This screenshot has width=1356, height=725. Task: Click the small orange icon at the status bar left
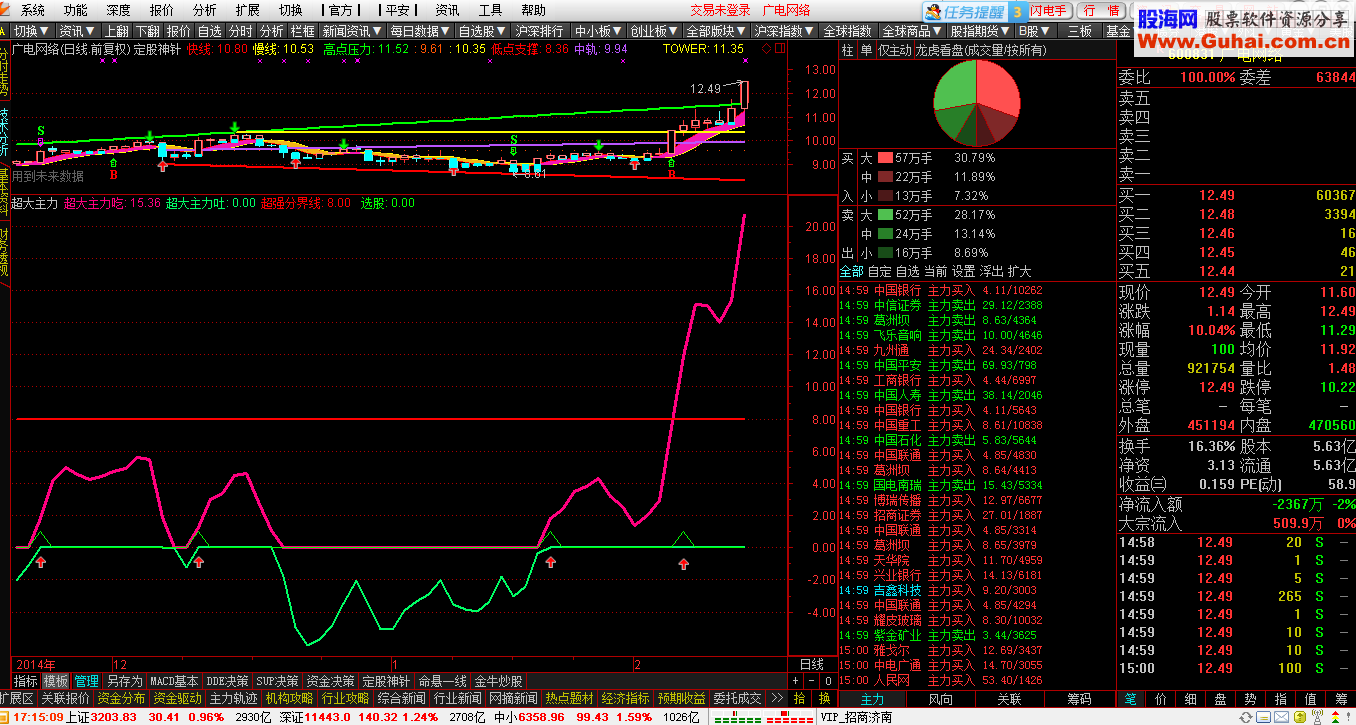click(5, 716)
